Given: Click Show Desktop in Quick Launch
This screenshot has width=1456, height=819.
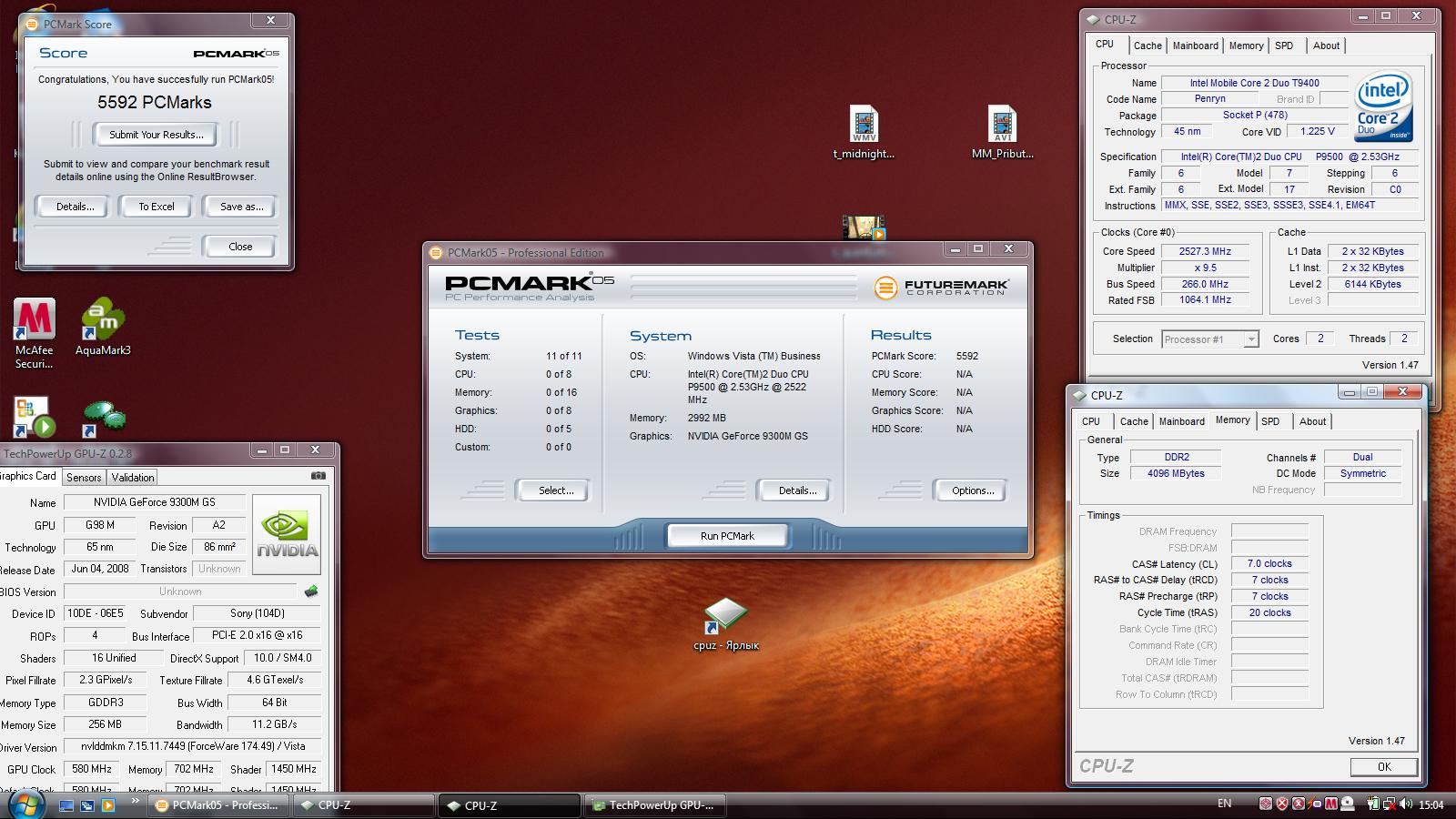Looking at the screenshot, I should coord(66,805).
